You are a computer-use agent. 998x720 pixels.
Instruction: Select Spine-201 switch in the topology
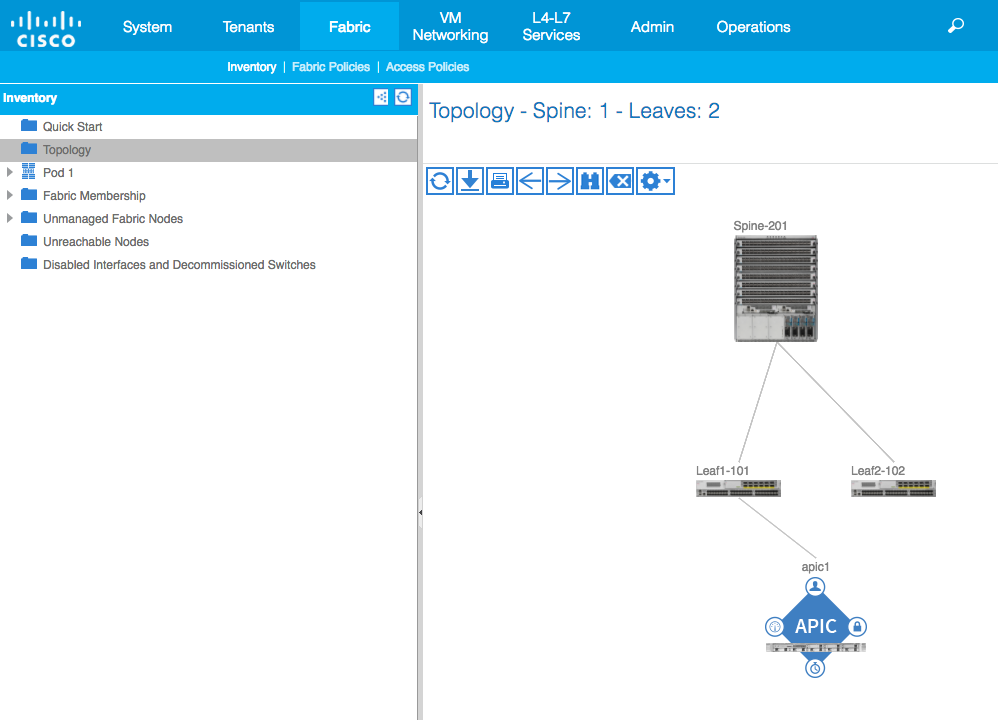tap(775, 289)
